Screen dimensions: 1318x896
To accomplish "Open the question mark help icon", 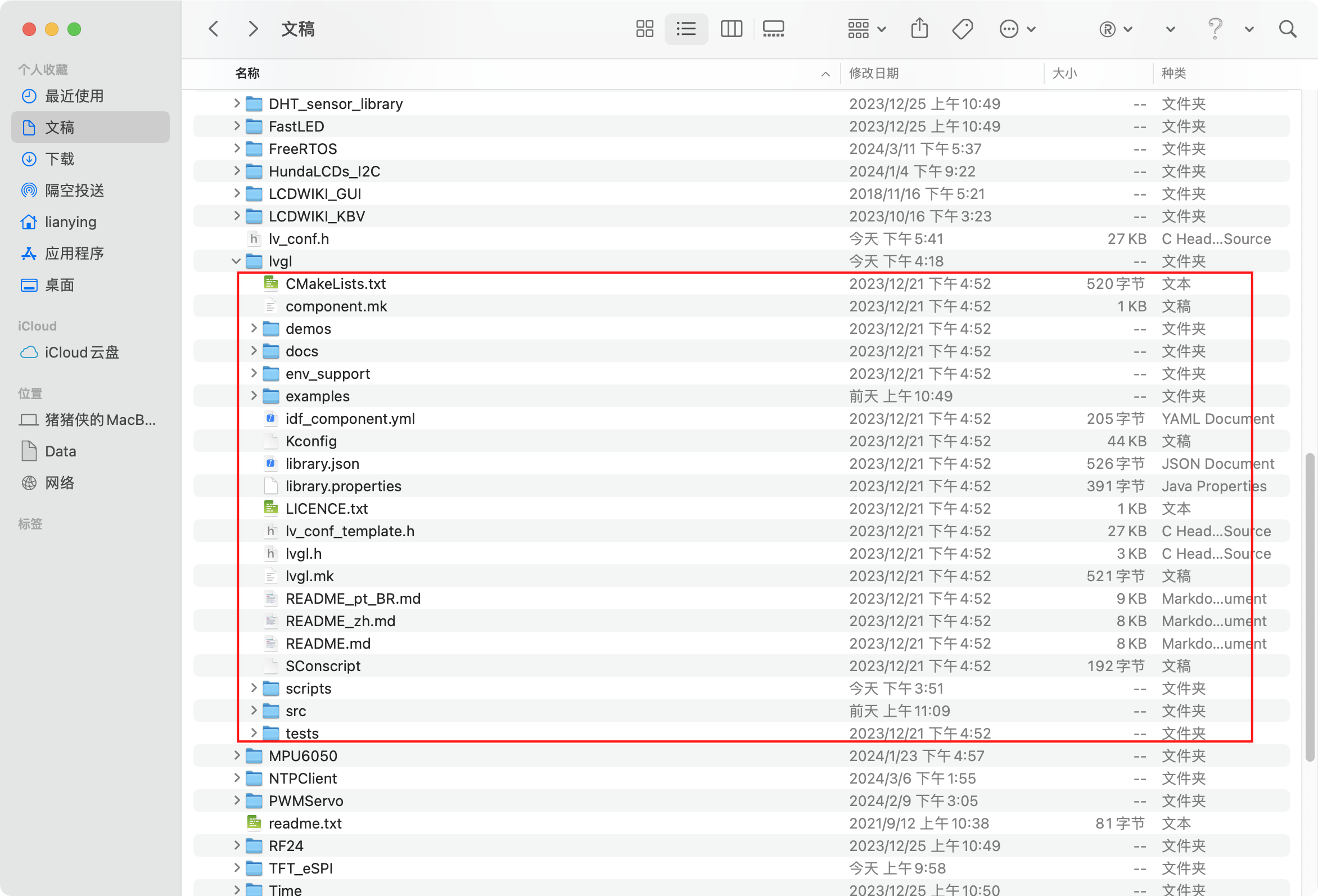I will tap(1214, 29).
